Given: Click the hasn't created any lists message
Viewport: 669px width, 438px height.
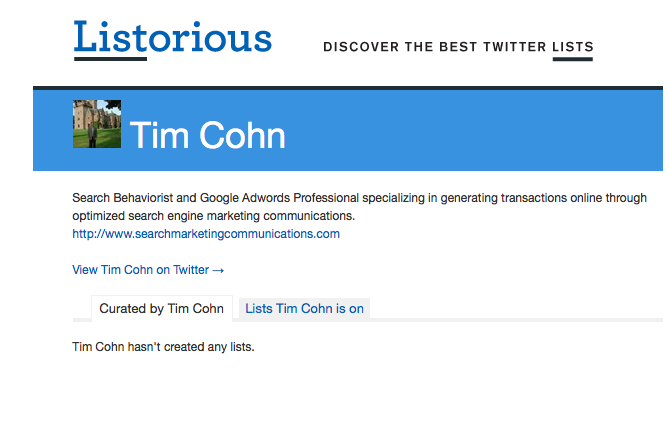Looking at the screenshot, I should tap(164, 347).
